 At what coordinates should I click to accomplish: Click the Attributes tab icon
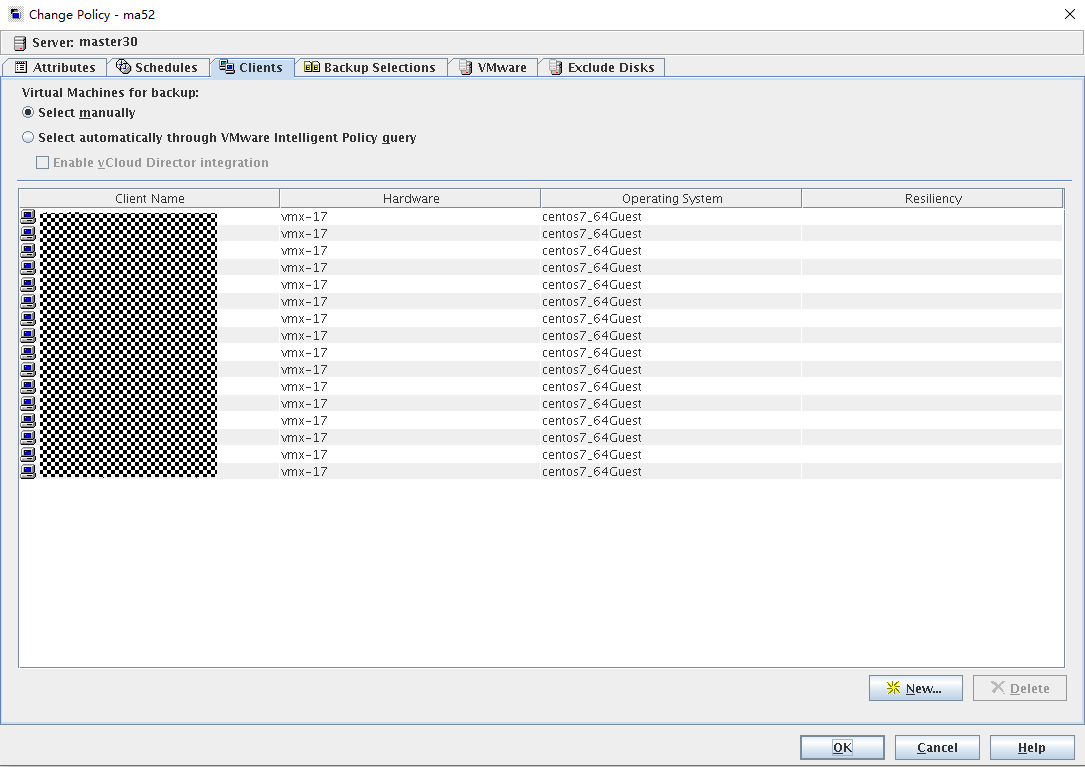click(21, 68)
